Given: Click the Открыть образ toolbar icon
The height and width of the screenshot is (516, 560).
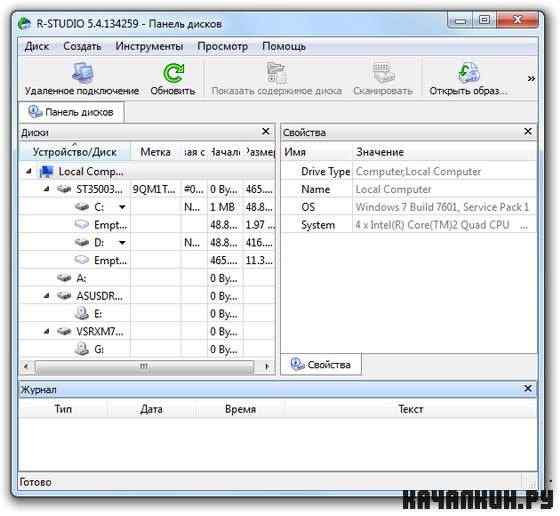Looking at the screenshot, I should 468,72.
